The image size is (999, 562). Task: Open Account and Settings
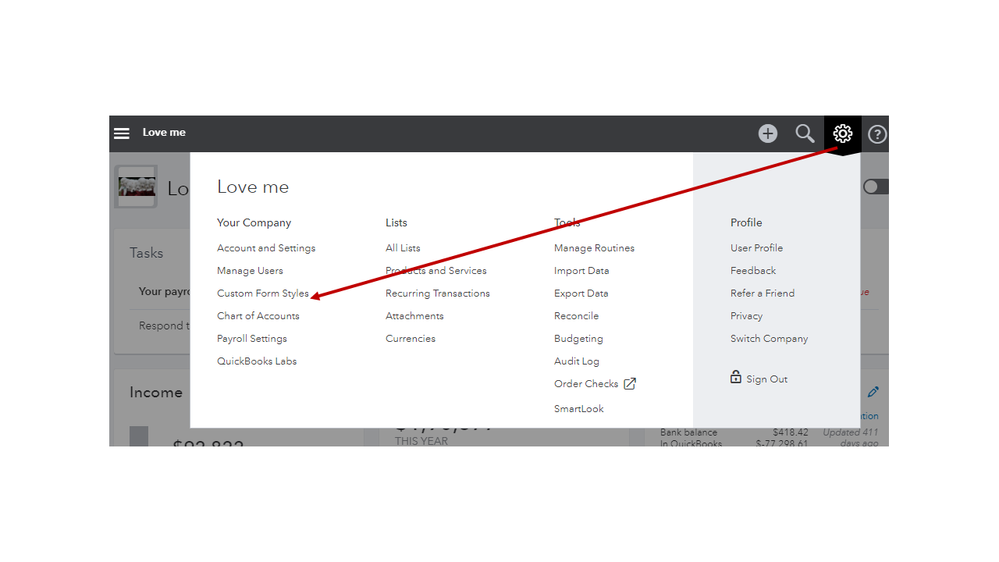coord(266,248)
